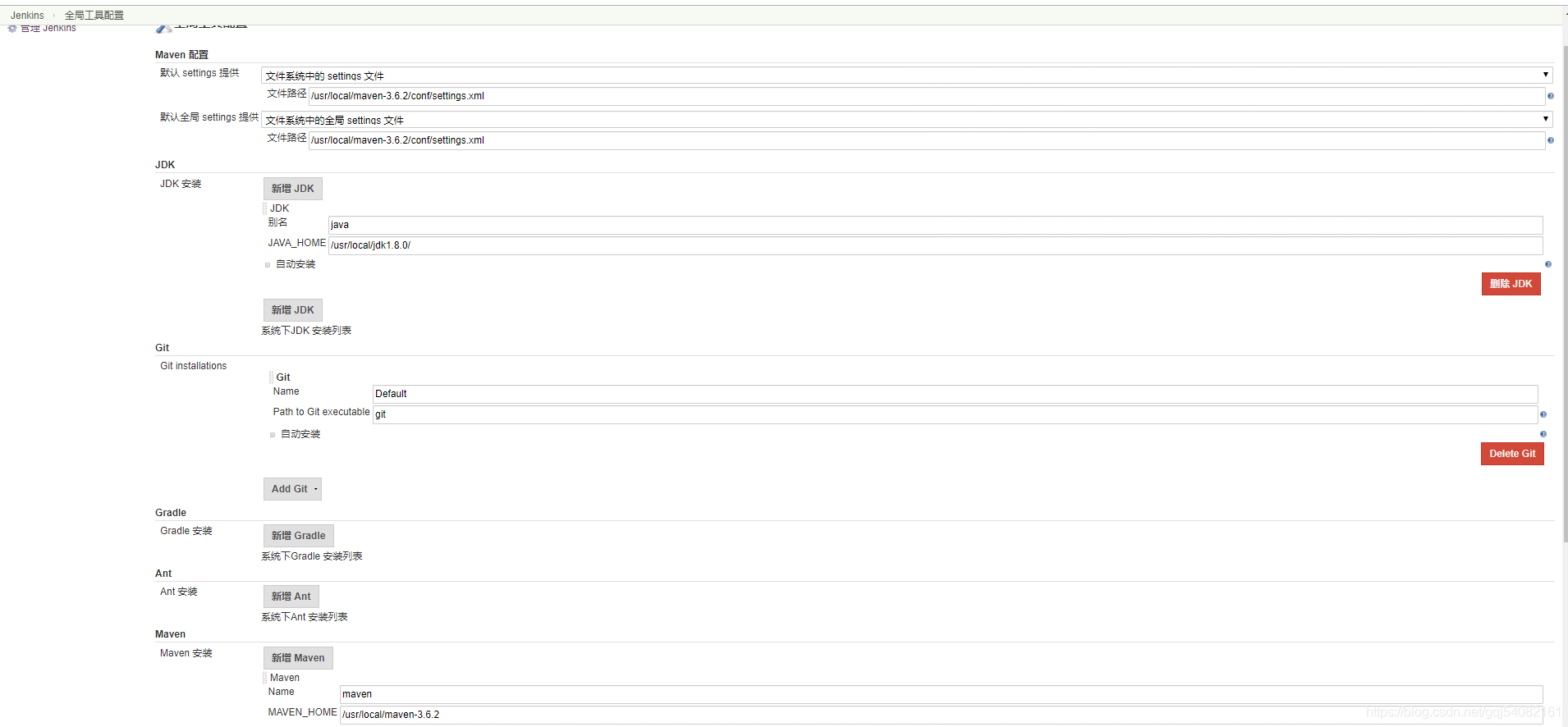Screen dimensions: 1568x727
Task: Click Git installations label
Action: pos(193,366)
